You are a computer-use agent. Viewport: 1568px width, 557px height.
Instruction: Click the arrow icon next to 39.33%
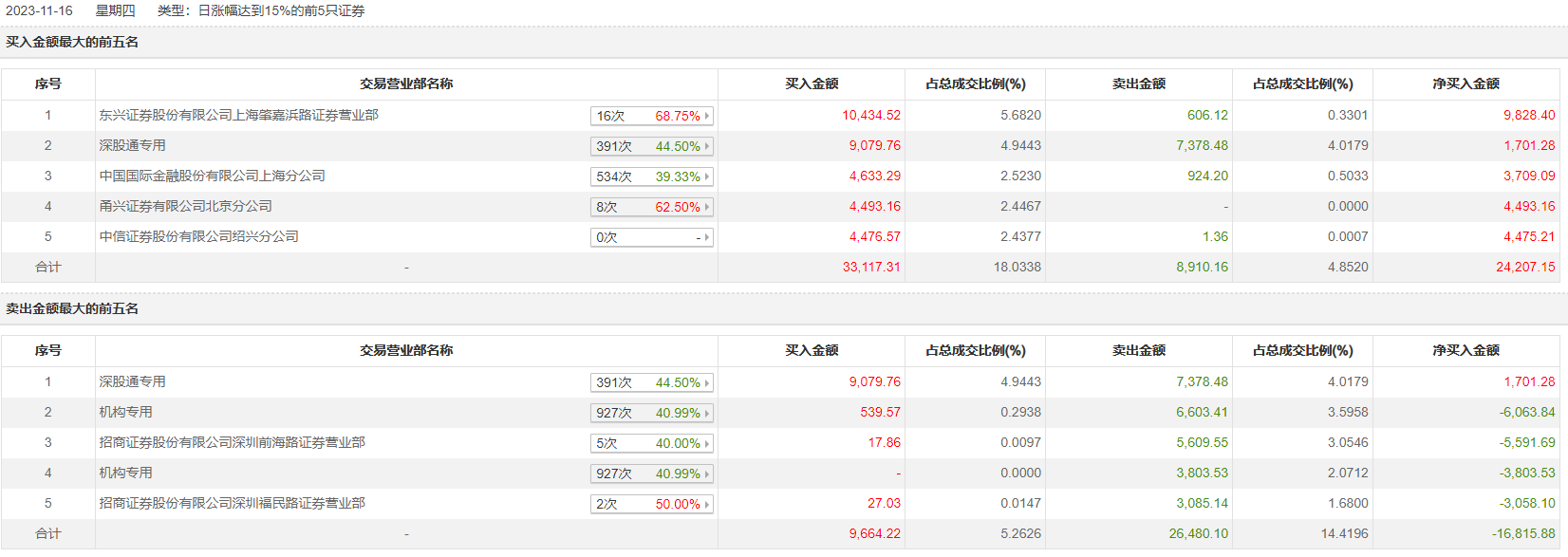[x=707, y=176]
